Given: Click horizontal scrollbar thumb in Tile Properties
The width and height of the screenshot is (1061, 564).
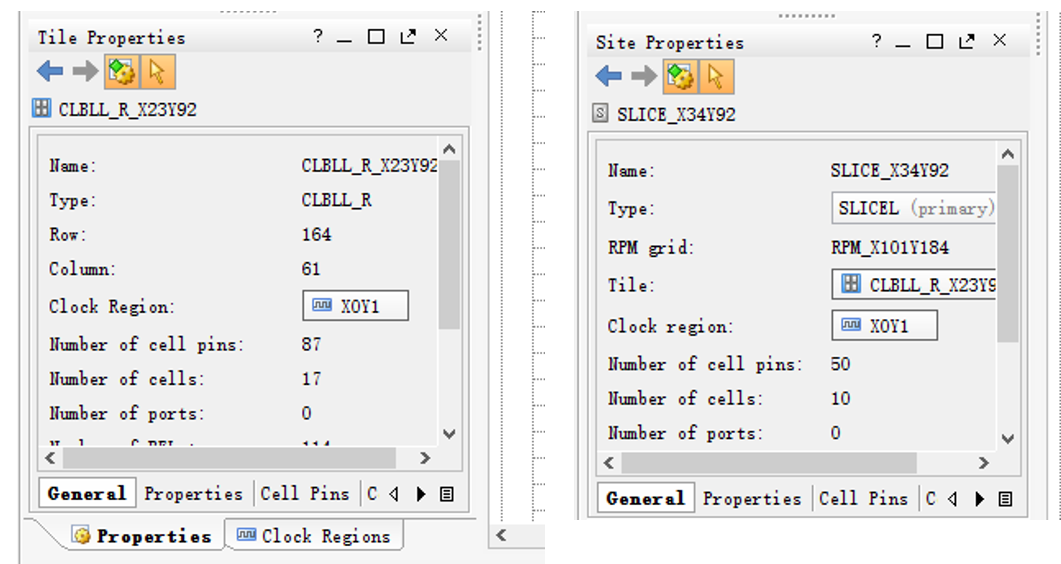Looking at the screenshot, I should [229, 458].
